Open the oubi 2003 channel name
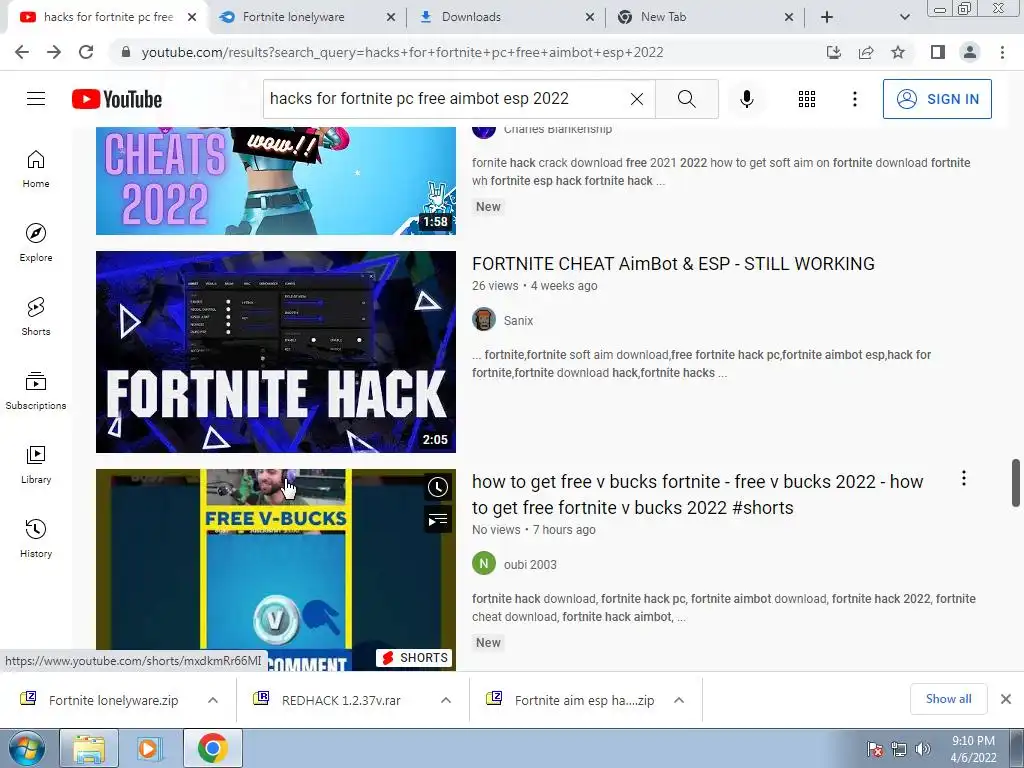The image size is (1024, 768). [530, 564]
